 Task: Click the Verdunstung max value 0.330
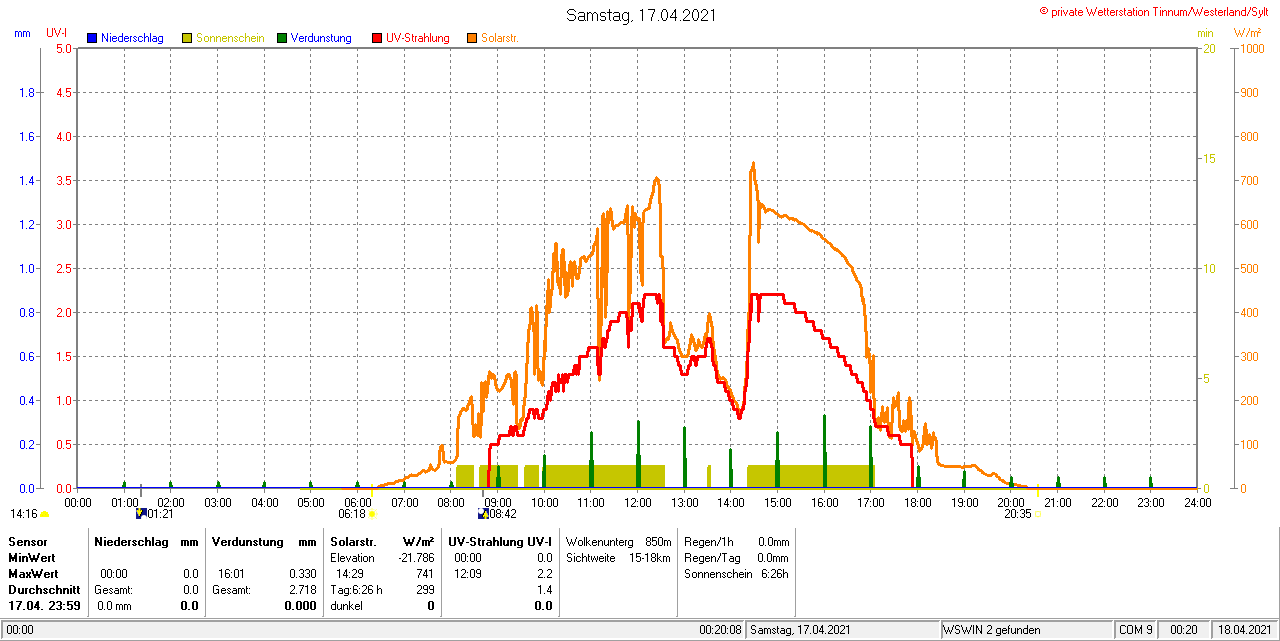pyautogui.click(x=303, y=574)
